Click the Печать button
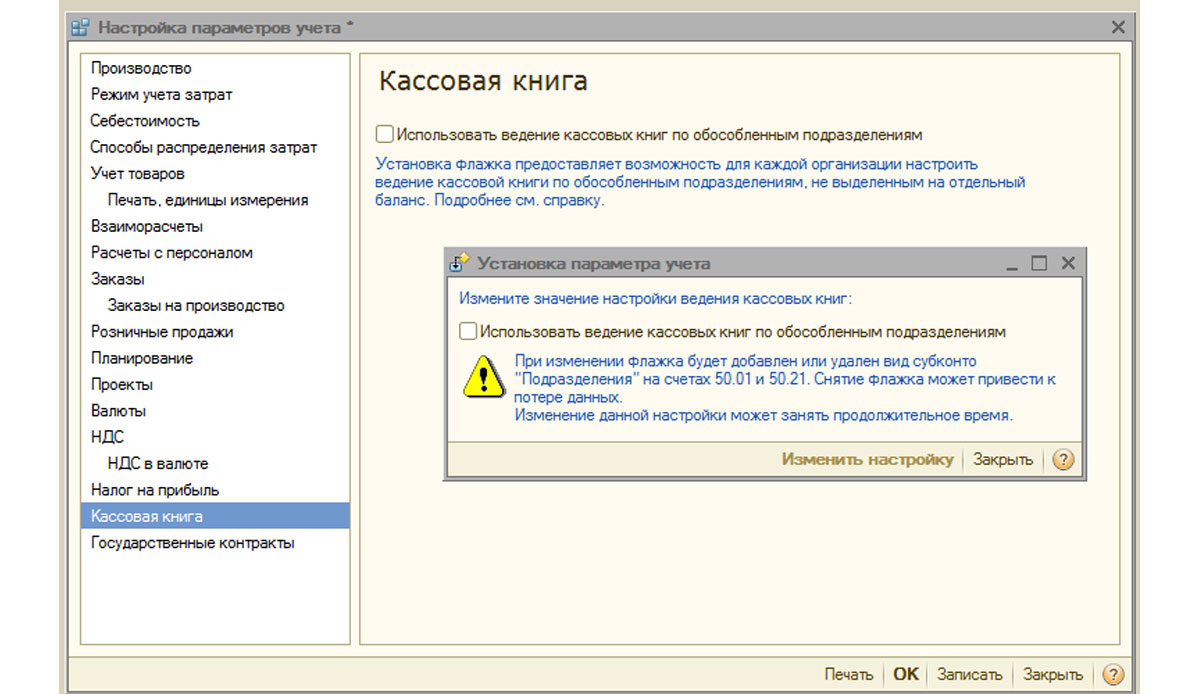This screenshot has width=1200, height=694. [x=848, y=674]
